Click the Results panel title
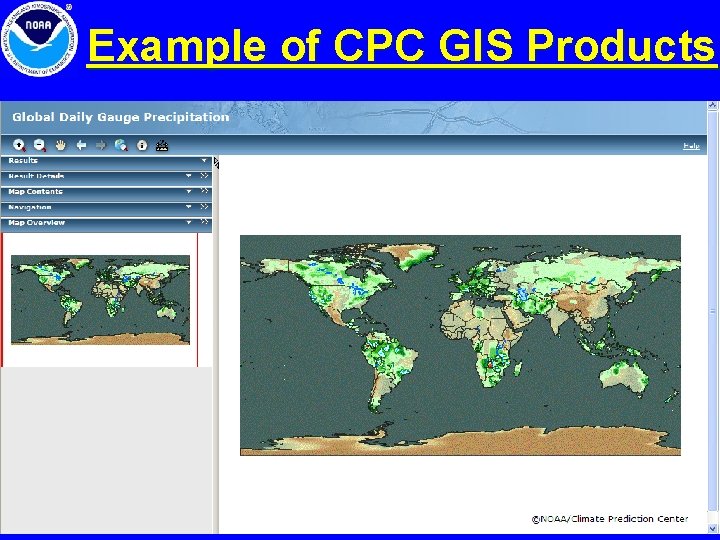Screen dimensions: 720x540 (23, 160)
